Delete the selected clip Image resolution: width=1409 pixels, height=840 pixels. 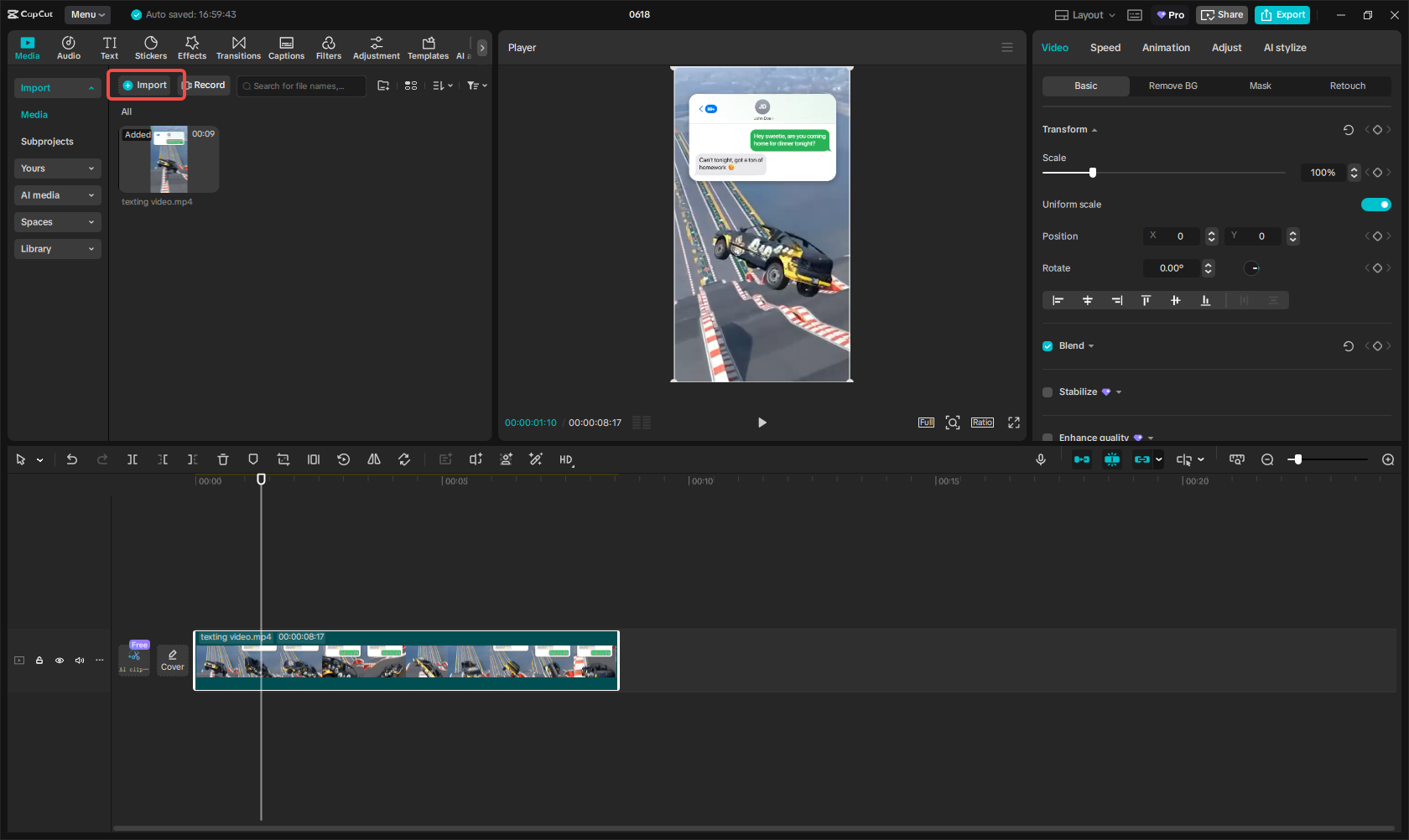(x=223, y=459)
